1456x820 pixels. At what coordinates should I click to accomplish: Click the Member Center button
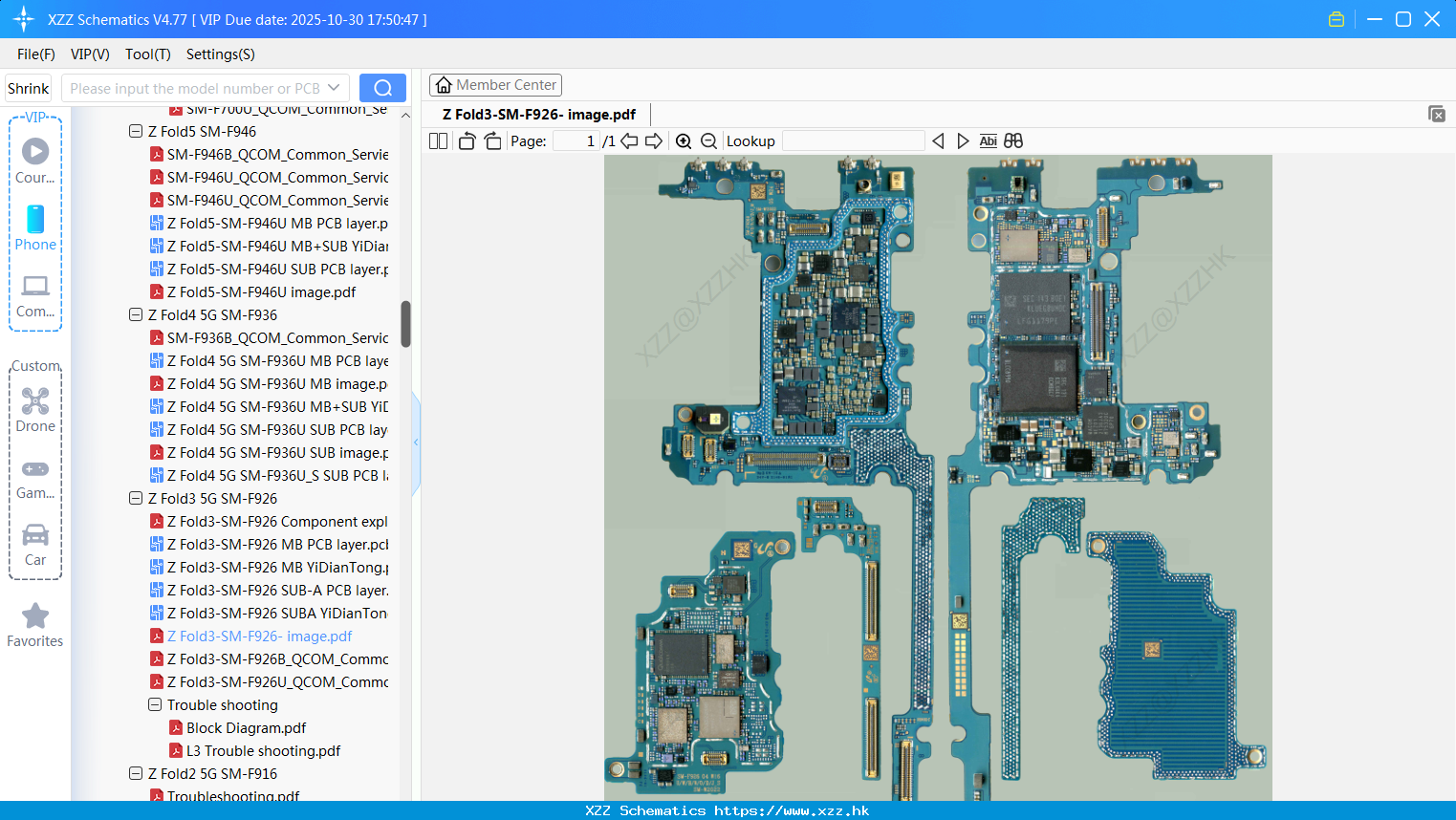(495, 85)
